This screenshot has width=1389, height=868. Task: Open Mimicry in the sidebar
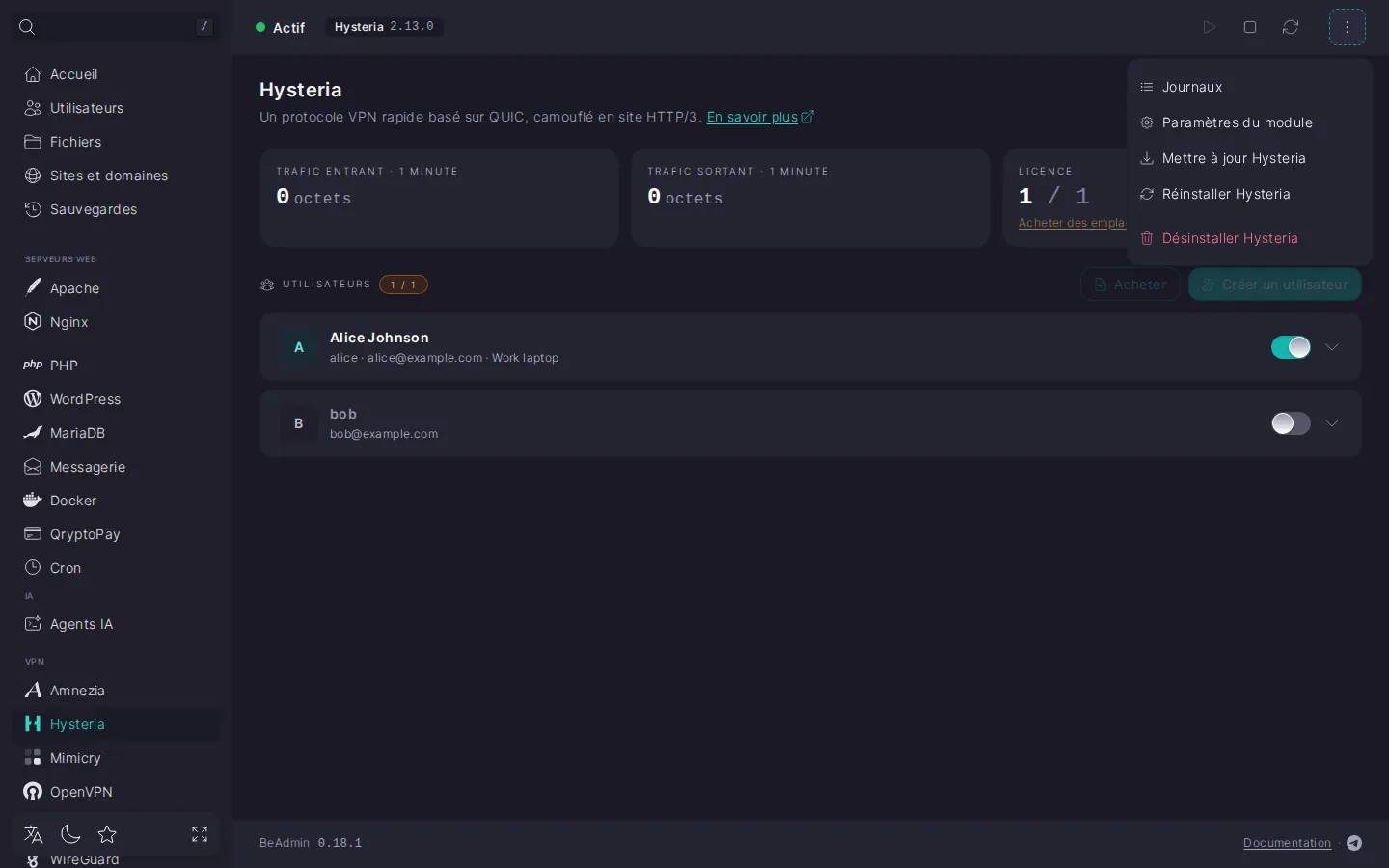116,758
